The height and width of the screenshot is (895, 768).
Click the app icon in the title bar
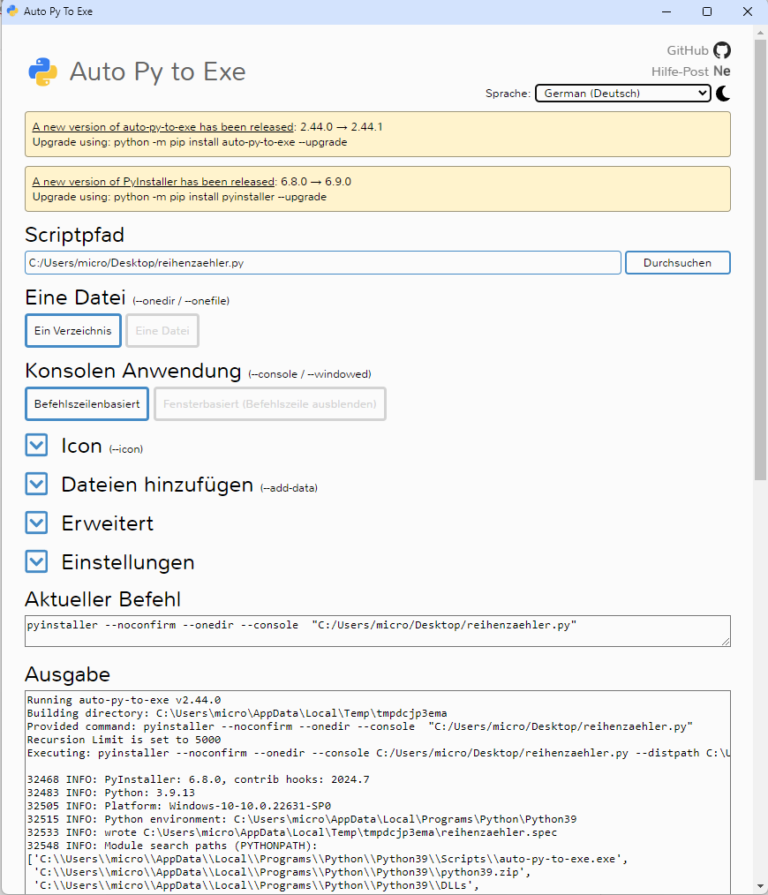12,11
